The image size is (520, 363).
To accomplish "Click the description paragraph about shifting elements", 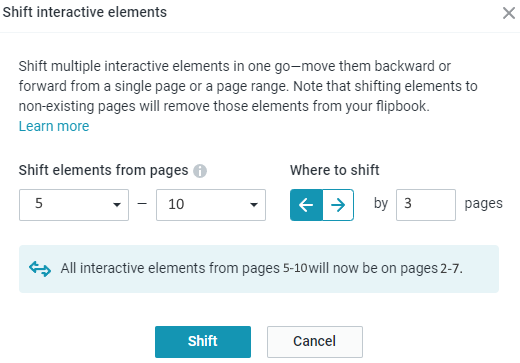I will click(x=248, y=86).
